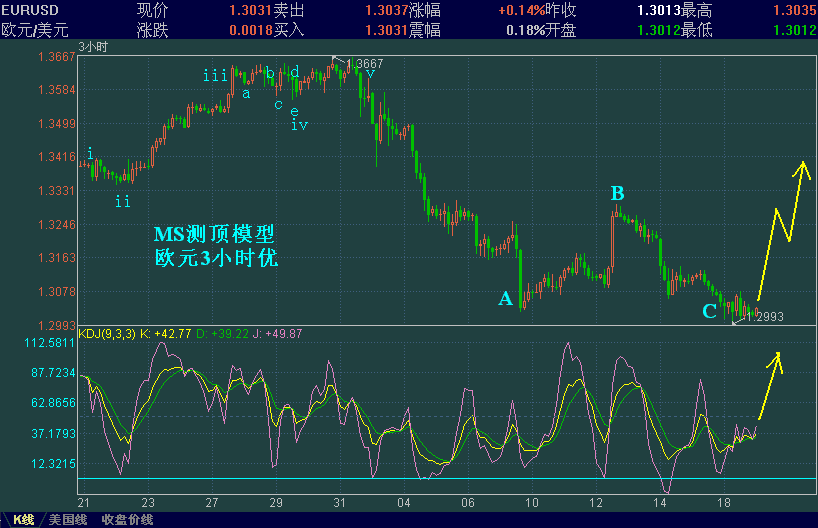818x528 pixels.
Task: Click the 1.2993 low price marker
Action: 765,316
